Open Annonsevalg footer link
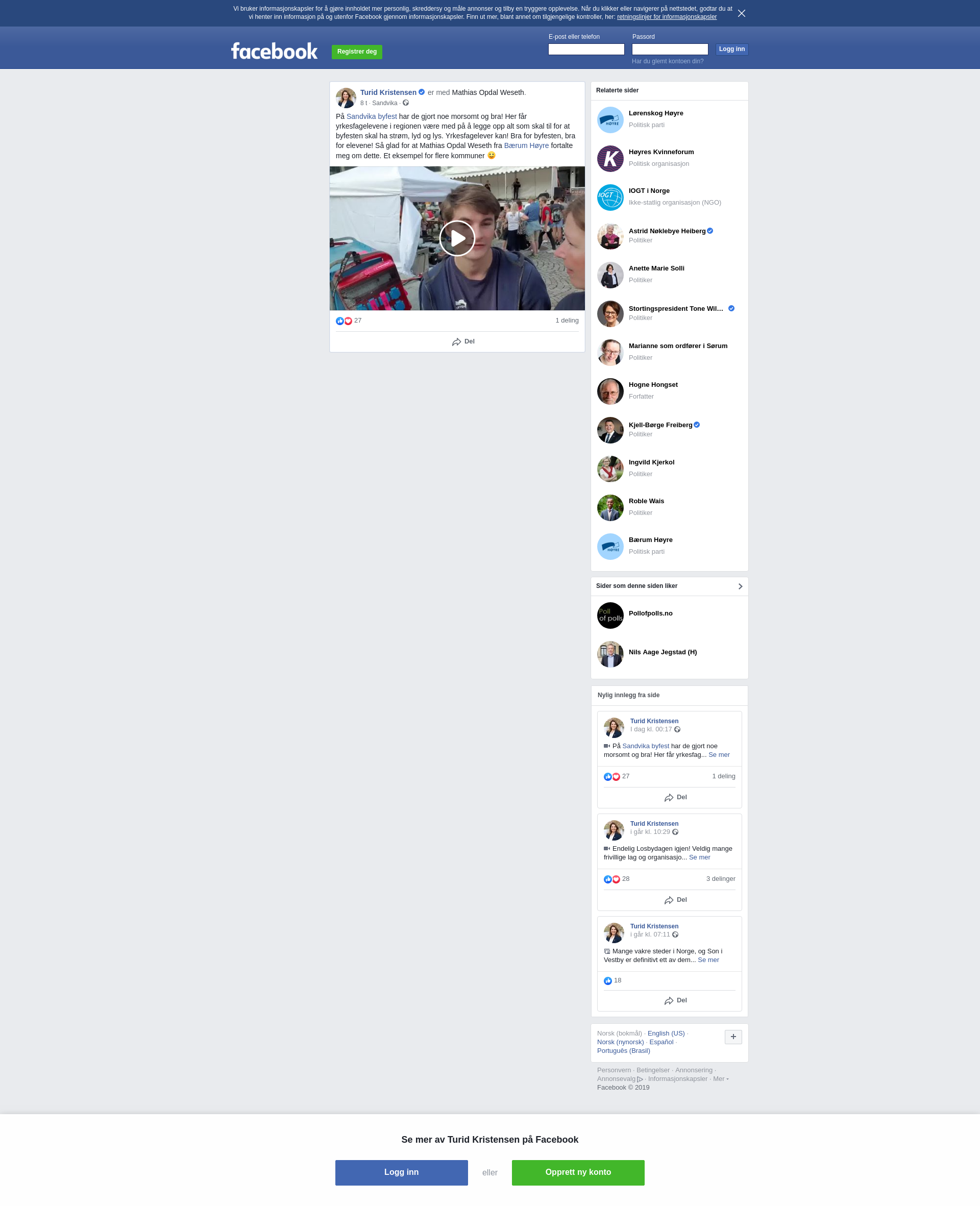 coord(619,1078)
